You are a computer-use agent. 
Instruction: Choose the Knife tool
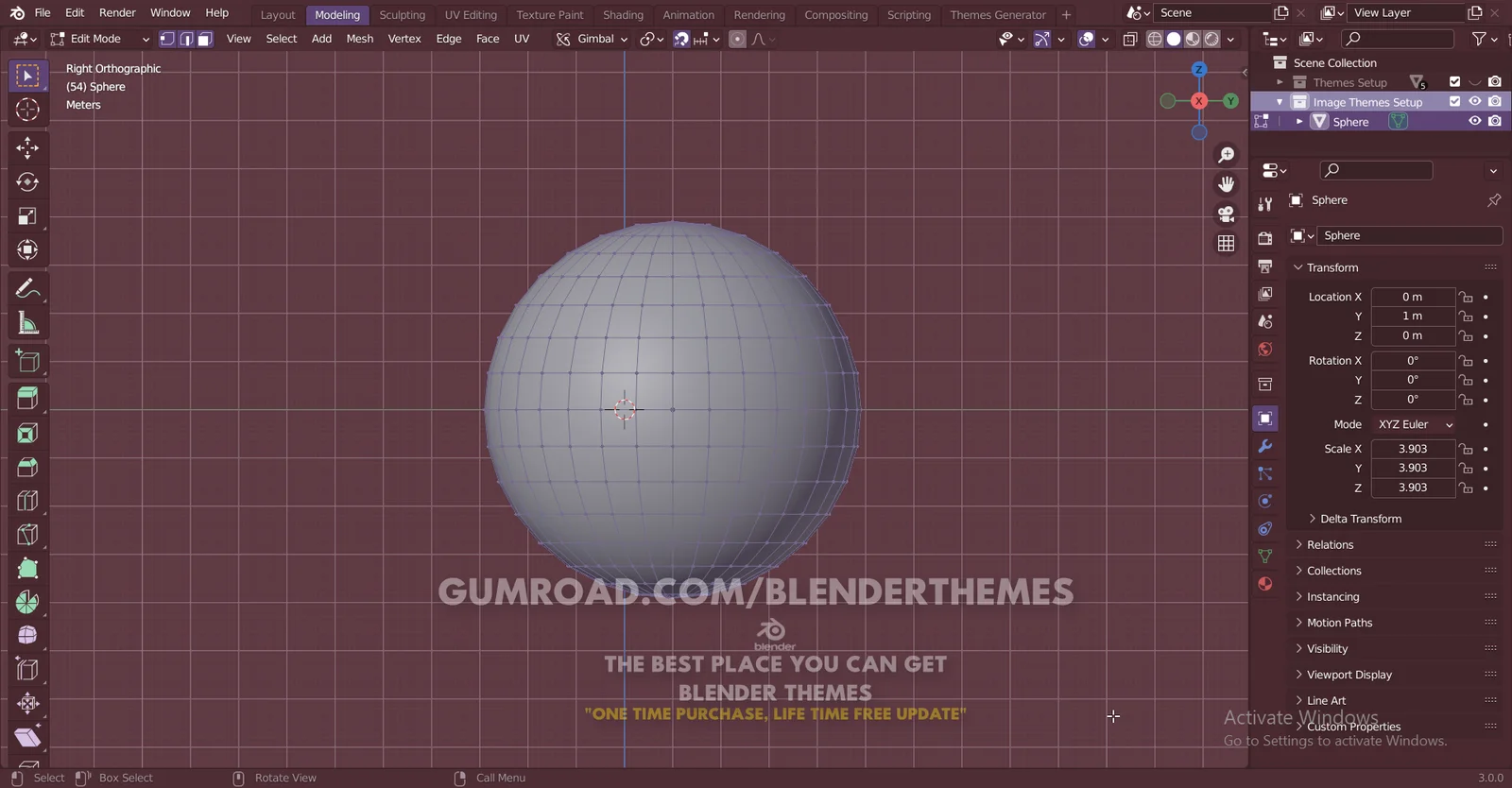click(27, 535)
